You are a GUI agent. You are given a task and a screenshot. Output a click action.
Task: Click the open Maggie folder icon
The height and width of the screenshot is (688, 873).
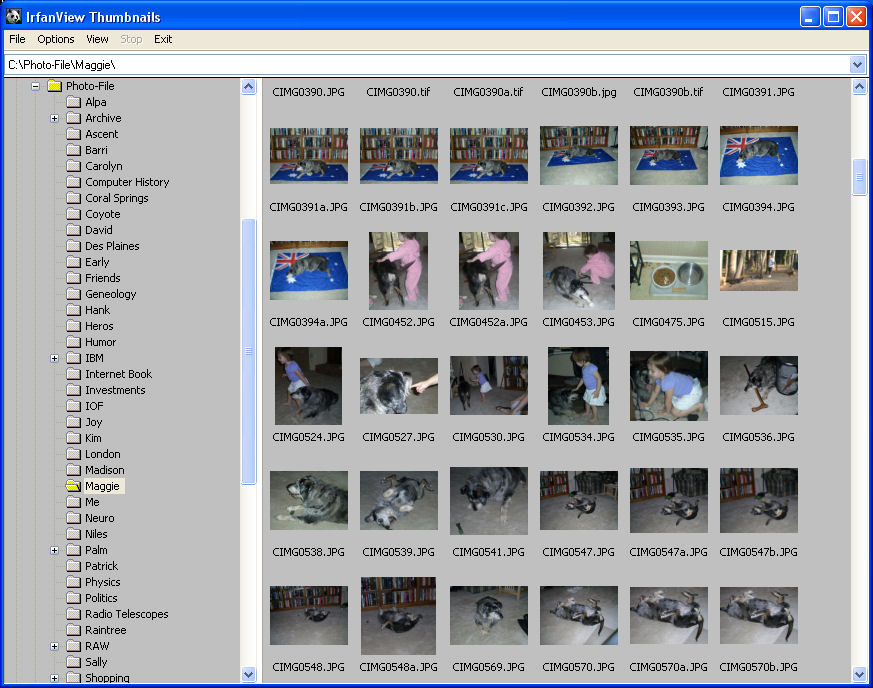pyautogui.click(x=73, y=486)
